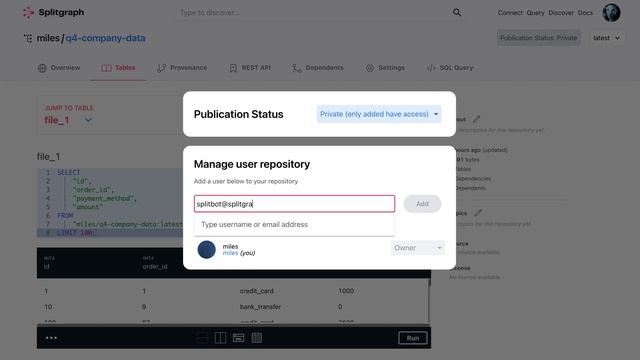Select the grid table layout icon

pyautogui.click(x=257, y=338)
